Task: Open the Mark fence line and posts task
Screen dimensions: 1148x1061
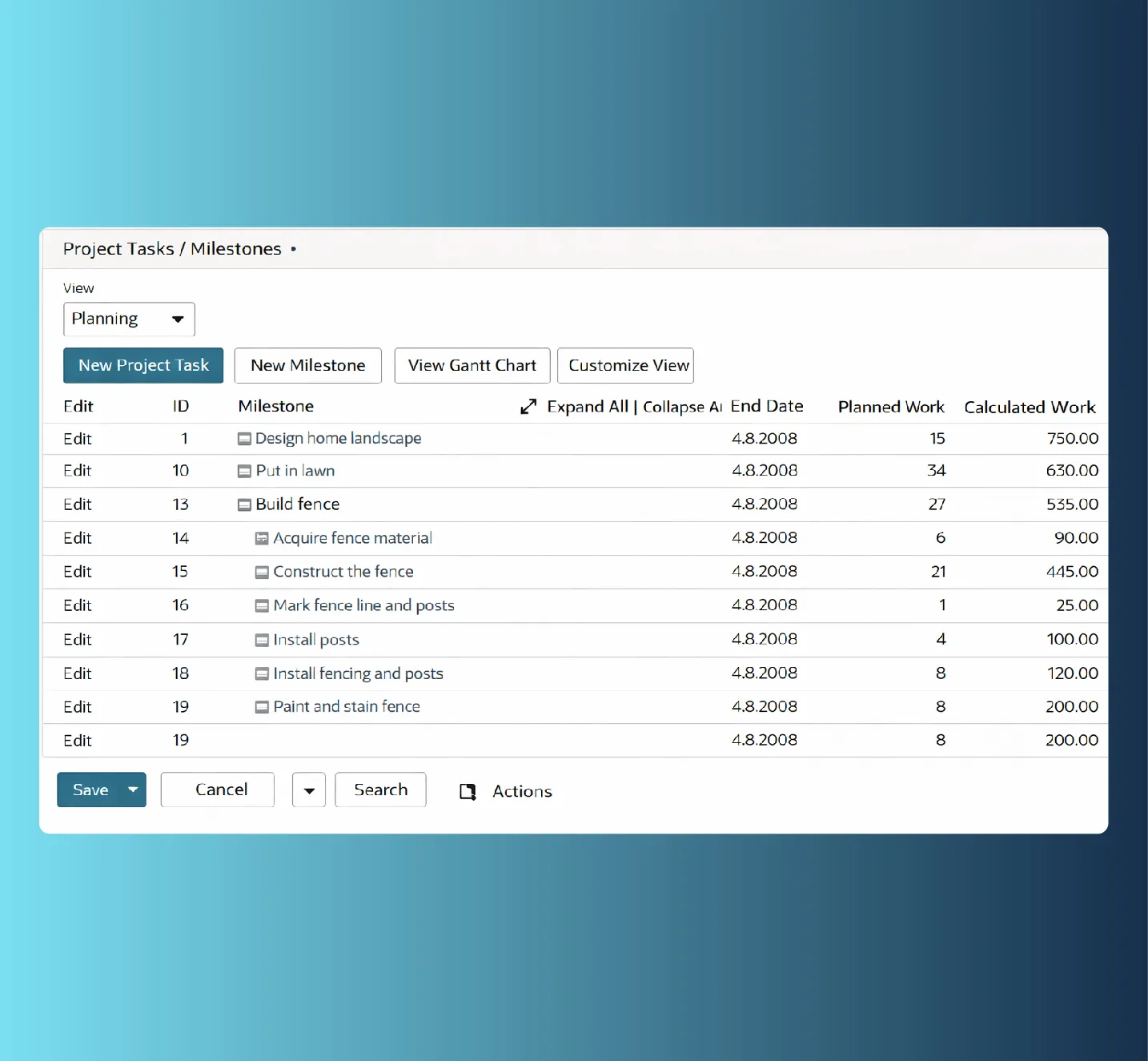Action: click(363, 605)
